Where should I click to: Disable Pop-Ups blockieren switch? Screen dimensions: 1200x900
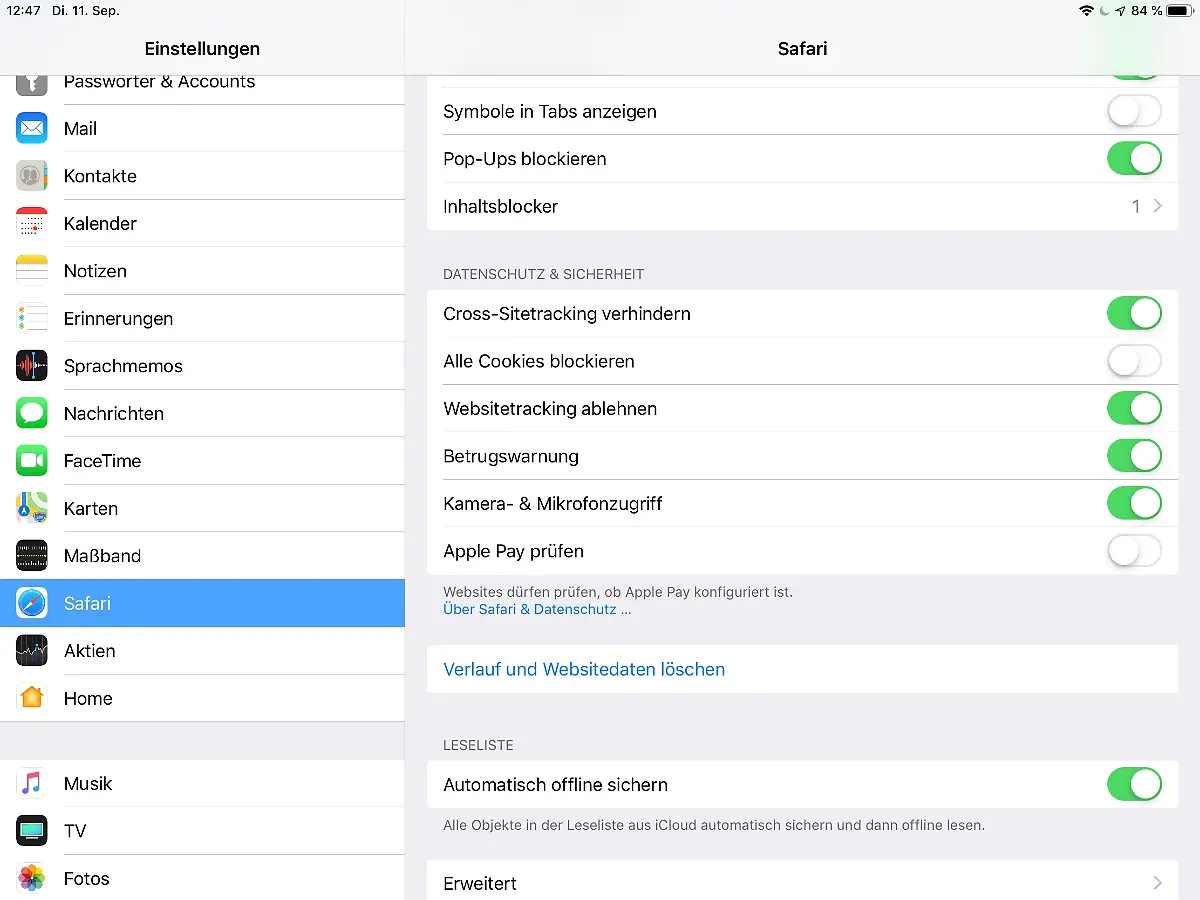click(1134, 159)
